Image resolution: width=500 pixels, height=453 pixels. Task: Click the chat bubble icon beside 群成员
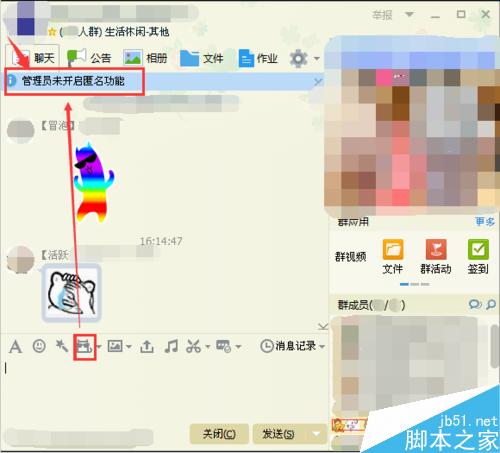475,304
